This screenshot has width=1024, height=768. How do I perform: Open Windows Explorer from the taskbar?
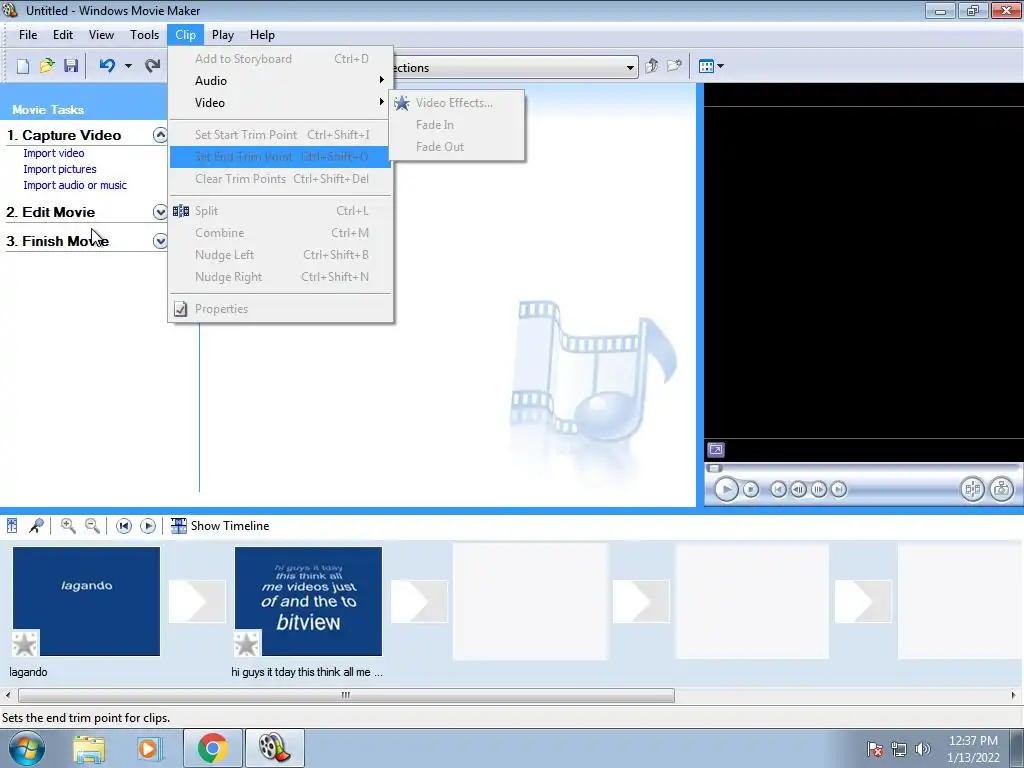(x=89, y=748)
